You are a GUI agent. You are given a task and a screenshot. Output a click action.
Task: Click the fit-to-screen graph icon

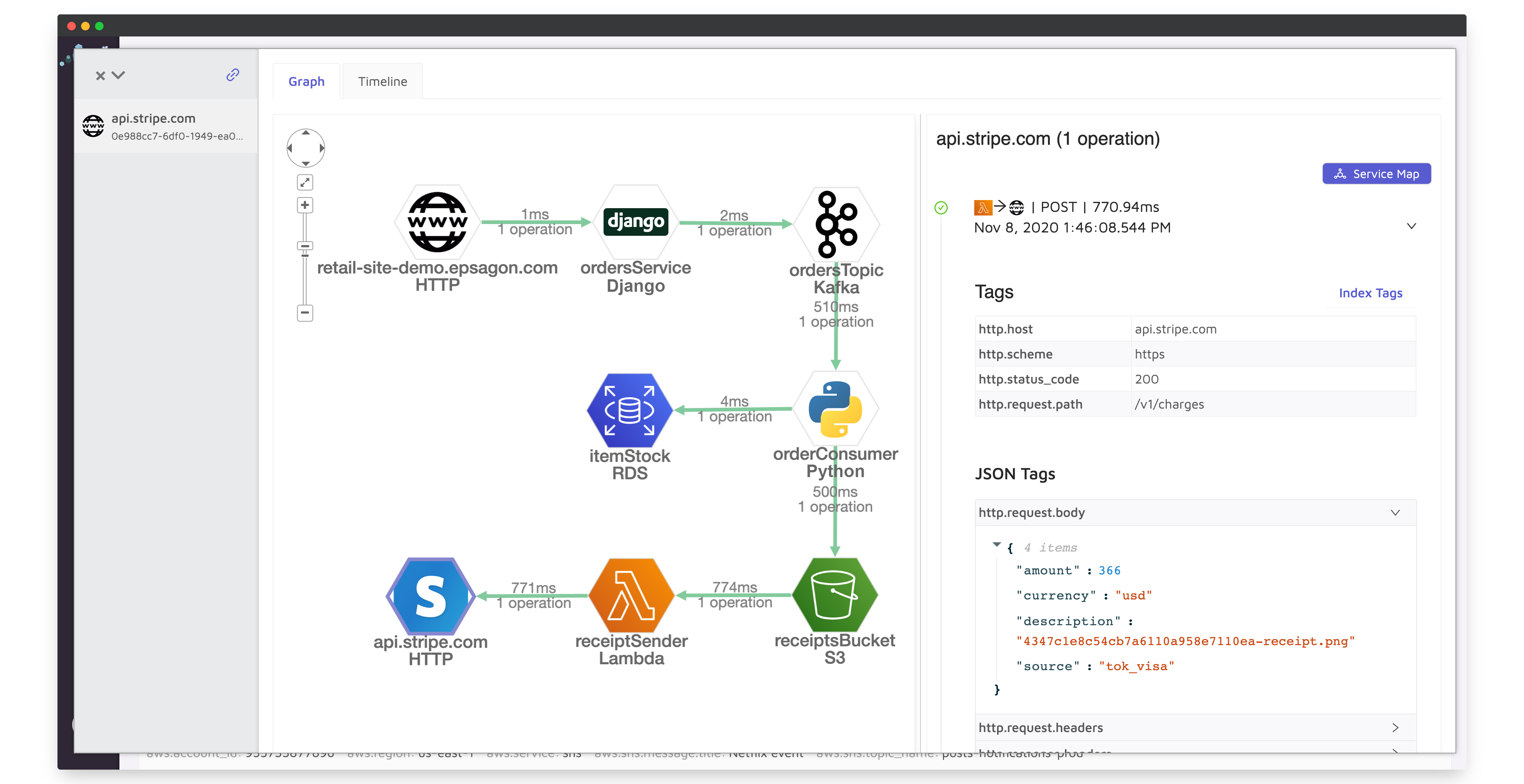pyautogui.click(x=305, y=182)
